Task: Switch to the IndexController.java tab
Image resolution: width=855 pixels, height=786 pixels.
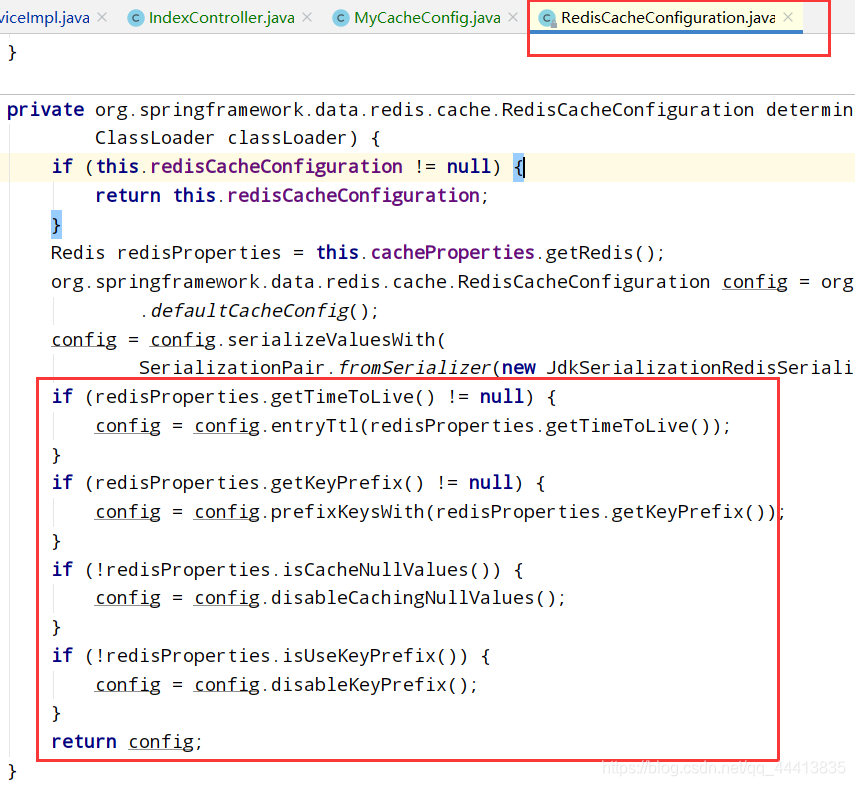Action: point(221,18)
